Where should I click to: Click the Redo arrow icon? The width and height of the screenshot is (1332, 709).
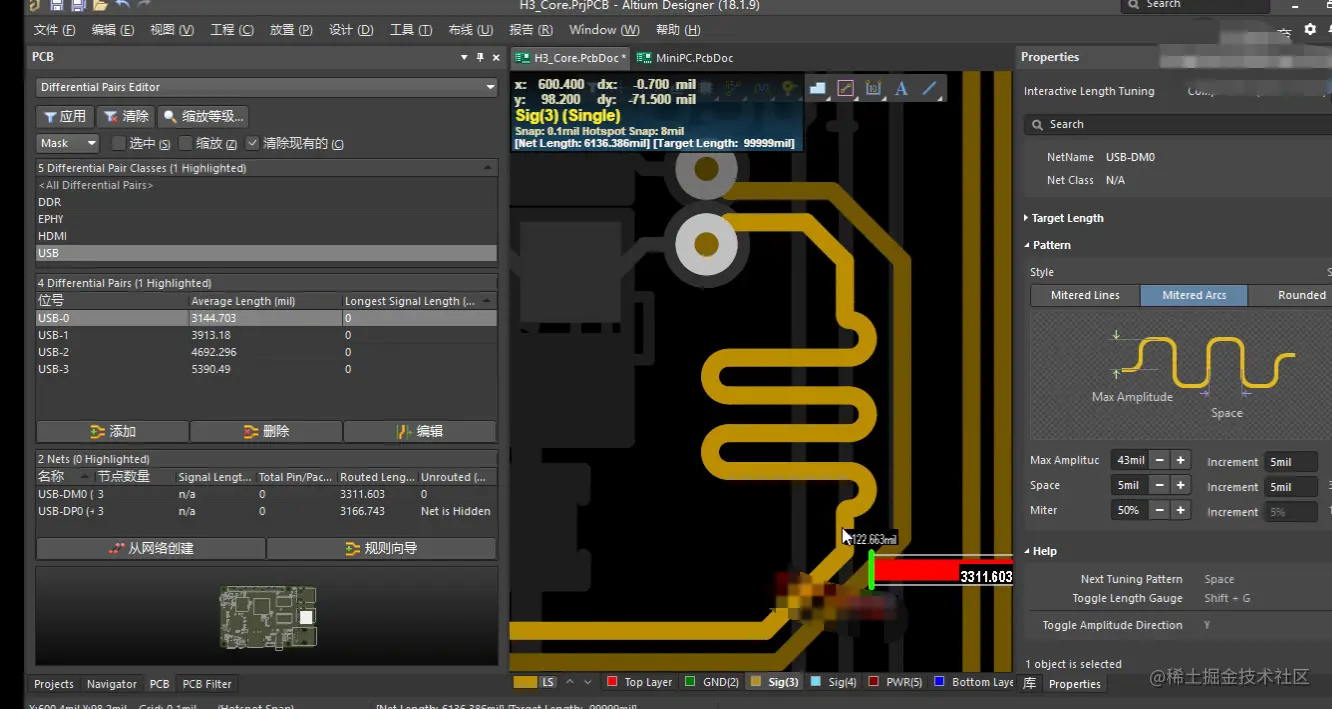pos(144,4)
